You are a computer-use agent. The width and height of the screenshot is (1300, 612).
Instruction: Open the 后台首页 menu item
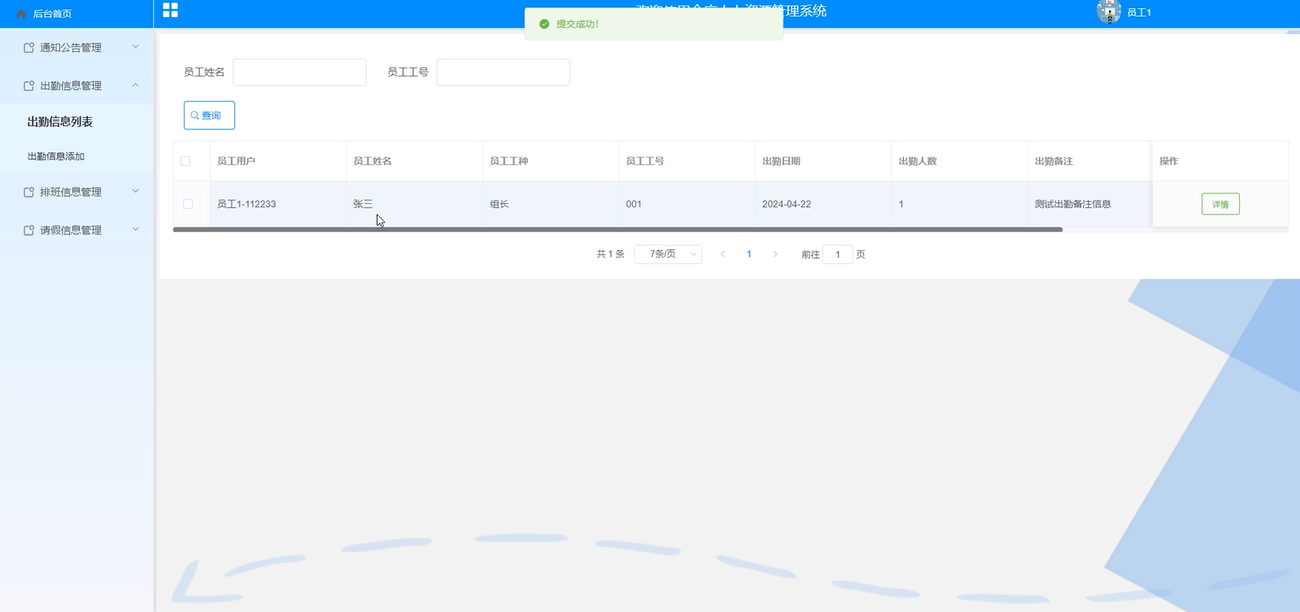(x=77, y=14)
